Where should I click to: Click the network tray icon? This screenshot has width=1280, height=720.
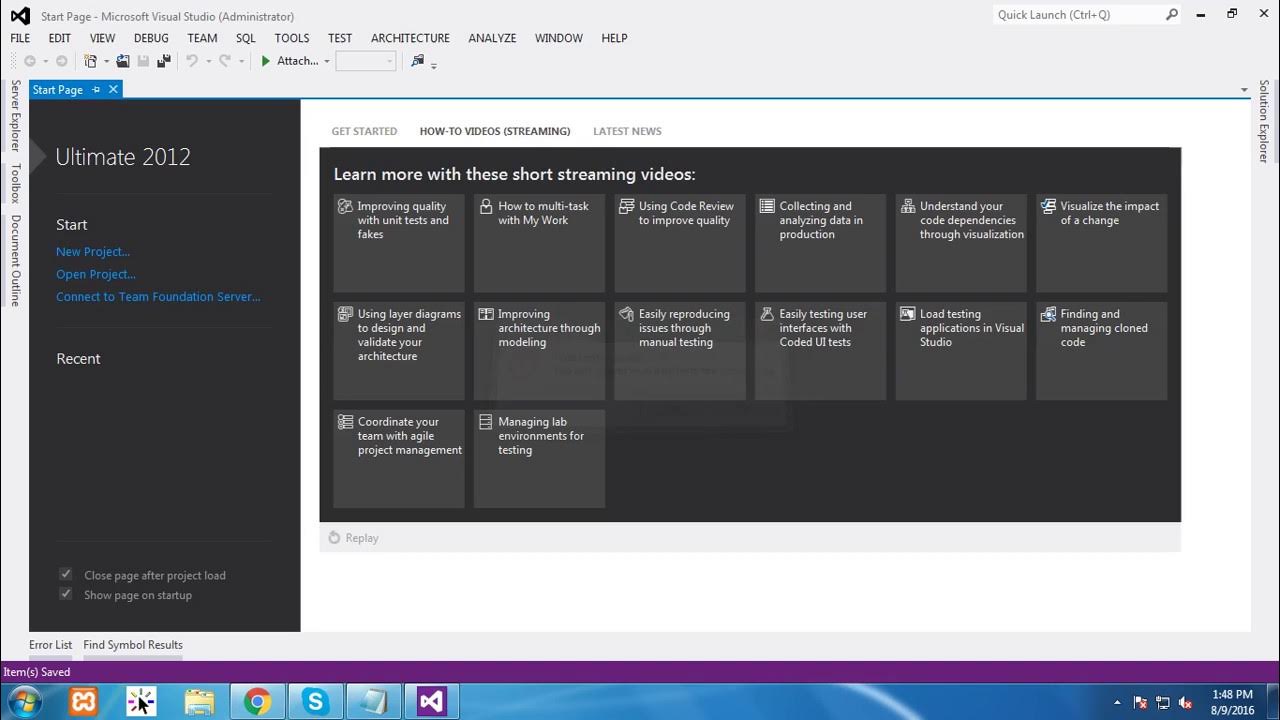coord(1163,703)
